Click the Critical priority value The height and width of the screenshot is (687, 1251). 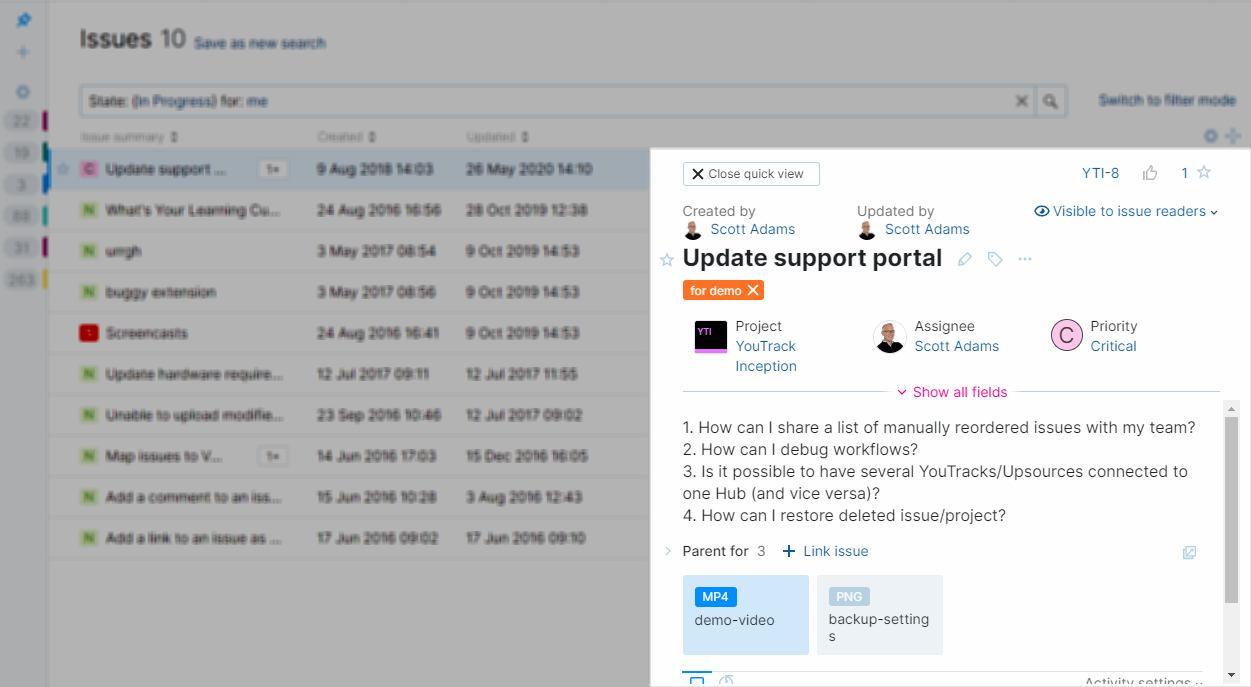[1114, 346]
